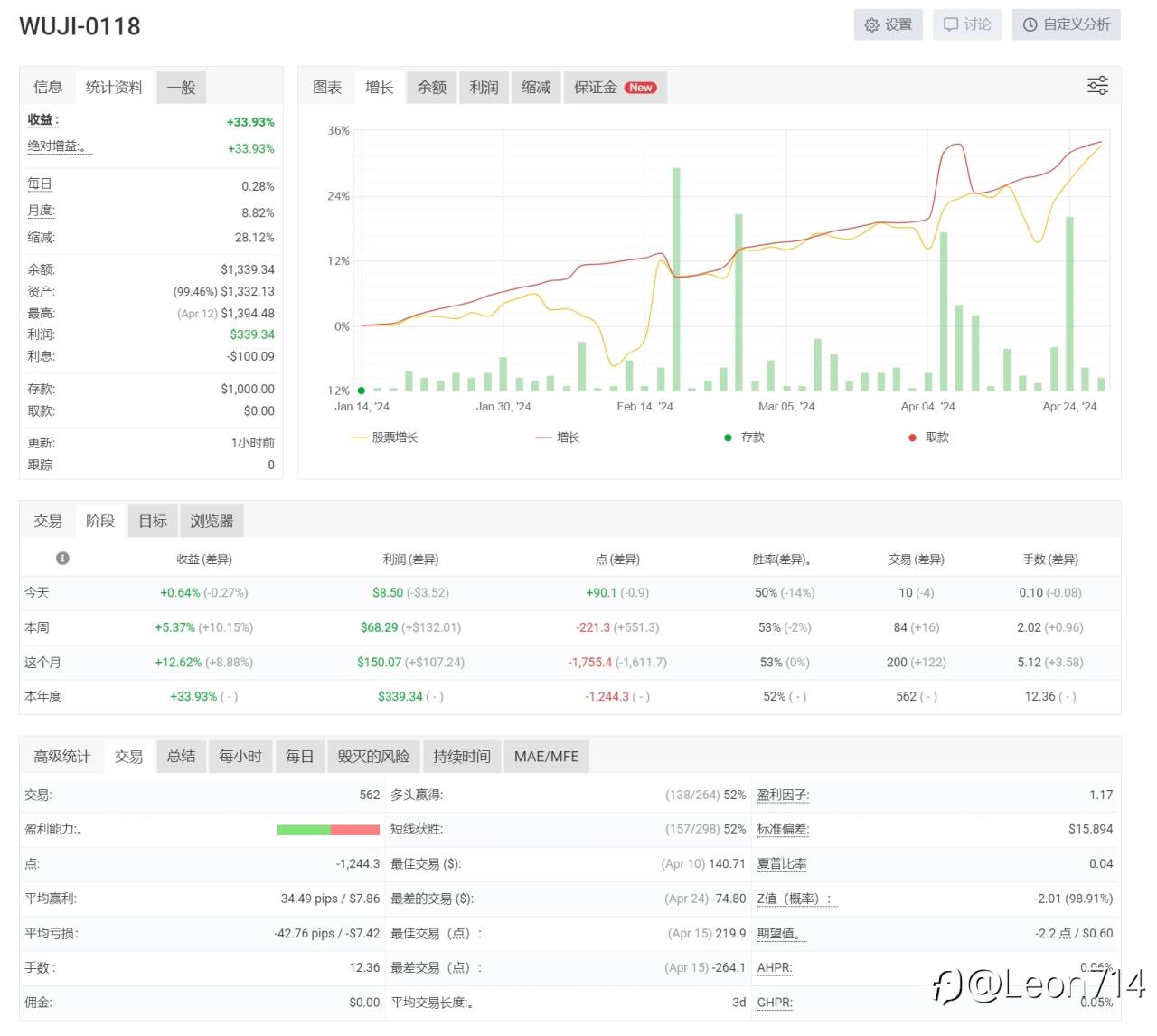The image size is (1157, 1036).
Task: Open the 总结 summary tab
Action: (181, 756)
